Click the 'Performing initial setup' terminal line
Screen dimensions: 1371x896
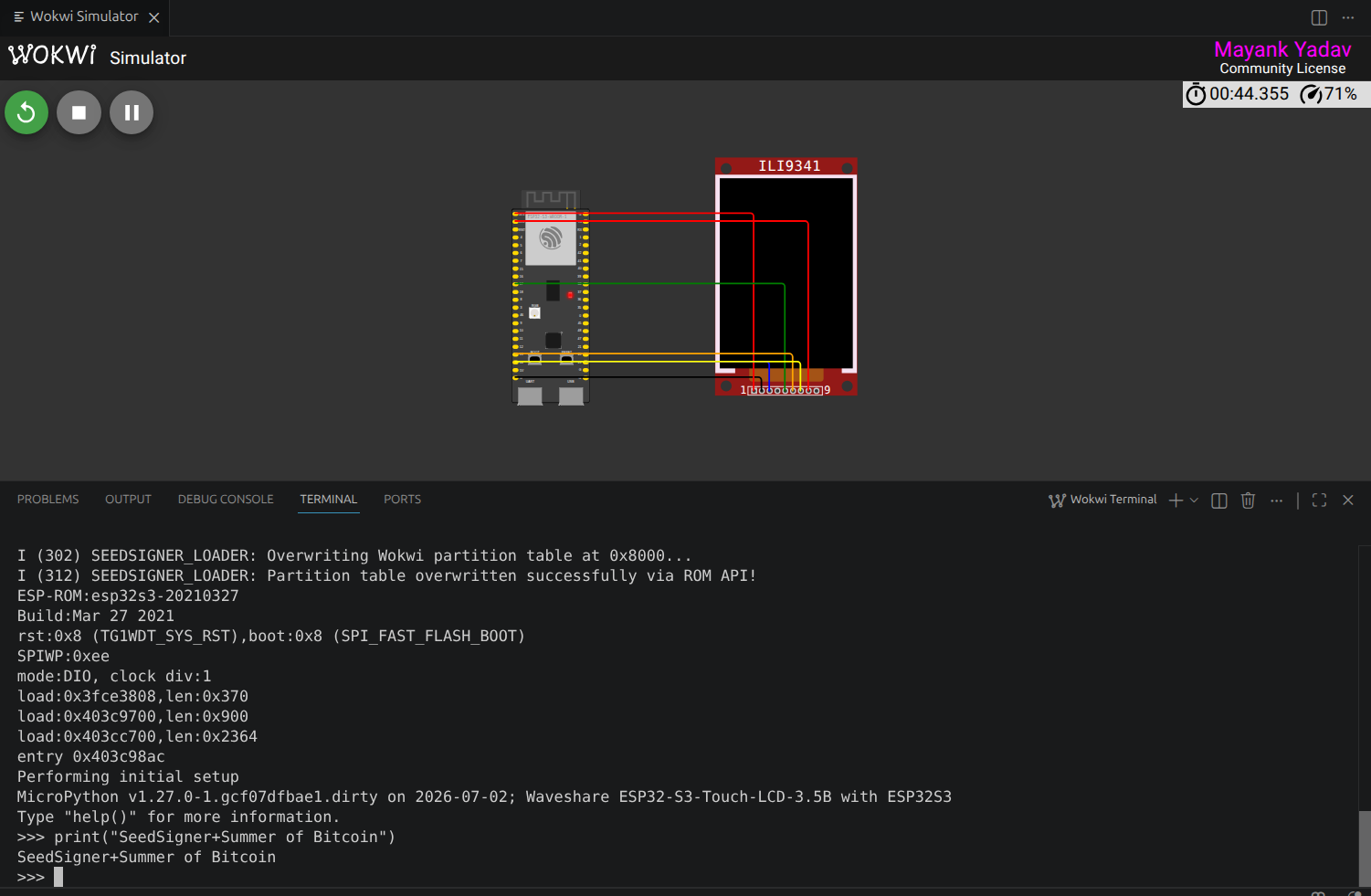pos(128,776)
